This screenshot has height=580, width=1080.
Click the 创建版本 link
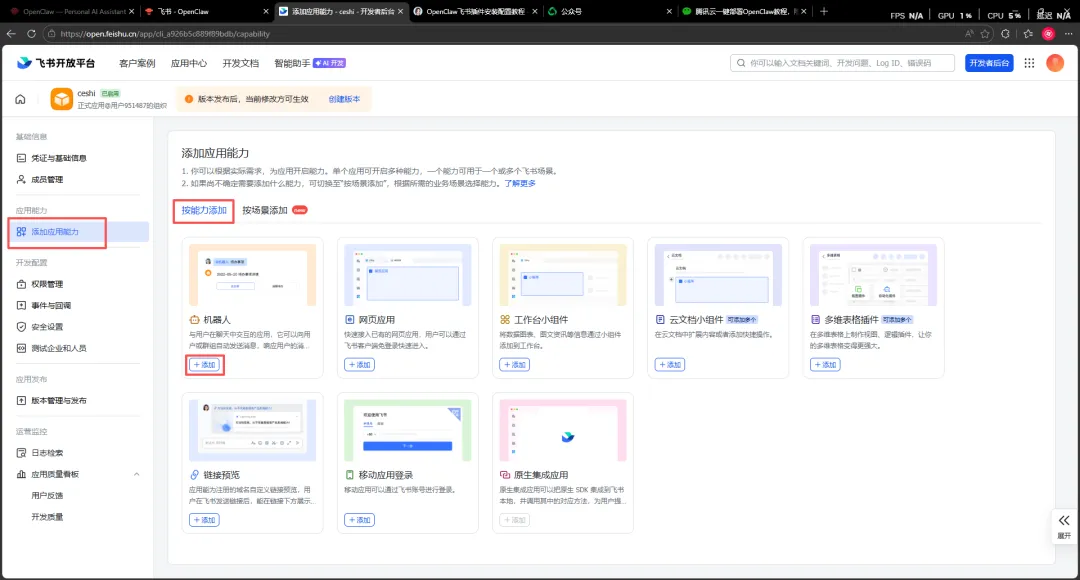click(x=344, y=99)
